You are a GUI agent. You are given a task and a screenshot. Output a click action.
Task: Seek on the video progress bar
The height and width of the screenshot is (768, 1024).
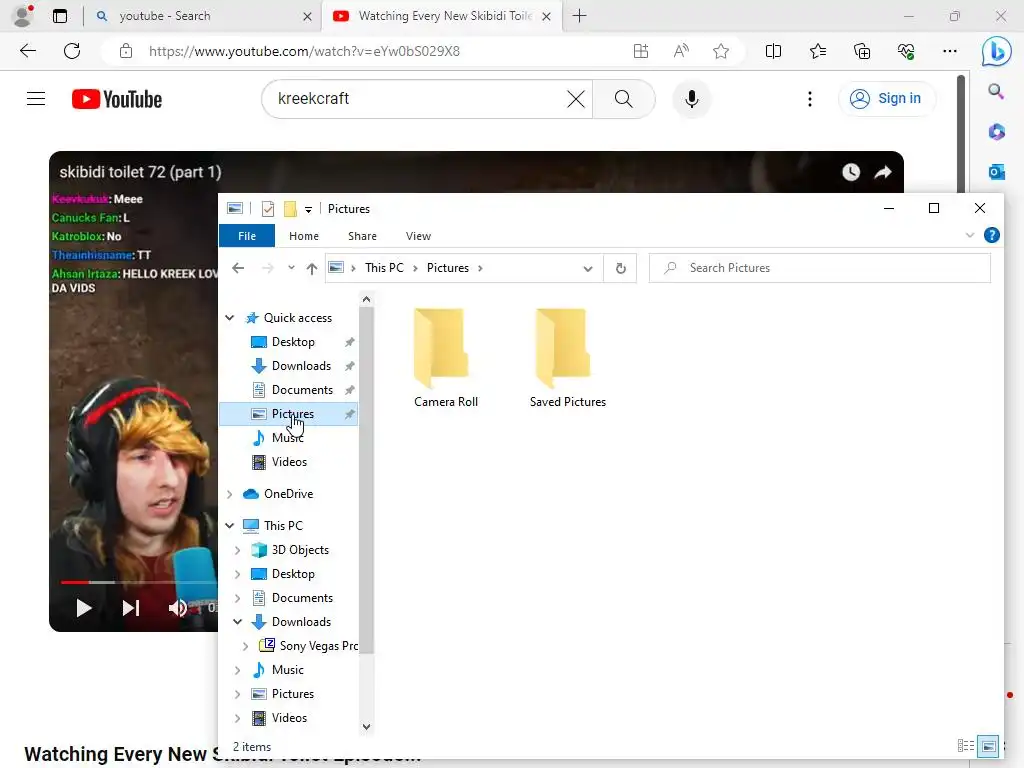(138, 581)
